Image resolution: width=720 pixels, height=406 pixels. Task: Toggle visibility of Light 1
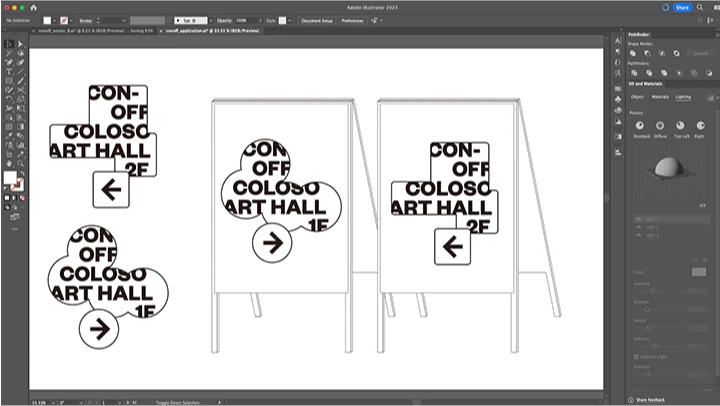tap(638, 218)
